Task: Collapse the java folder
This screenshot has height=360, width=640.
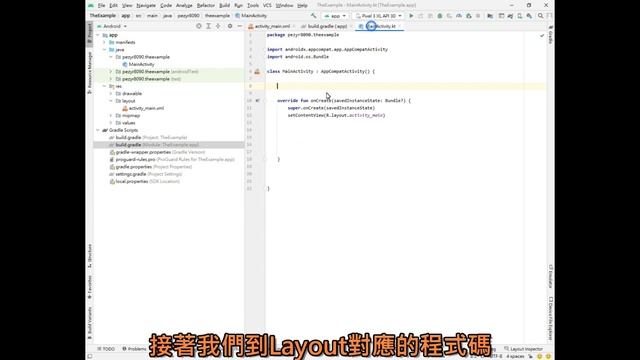Action: (104, 50)
